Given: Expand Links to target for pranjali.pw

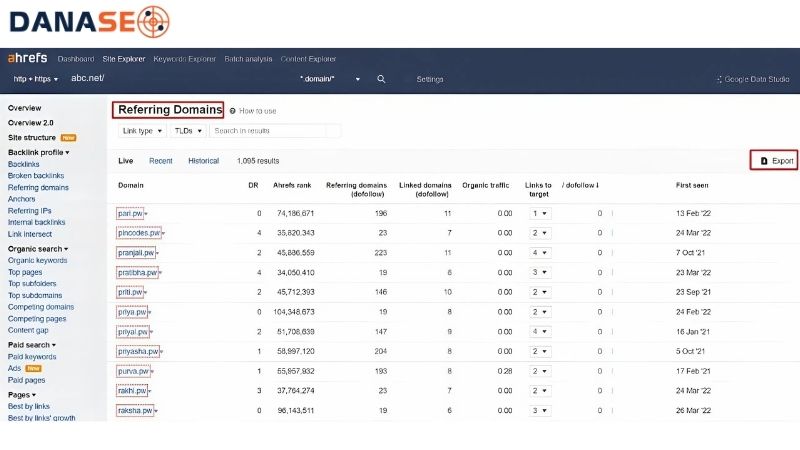Looking at the screenshot, I should tap(540, 253).
